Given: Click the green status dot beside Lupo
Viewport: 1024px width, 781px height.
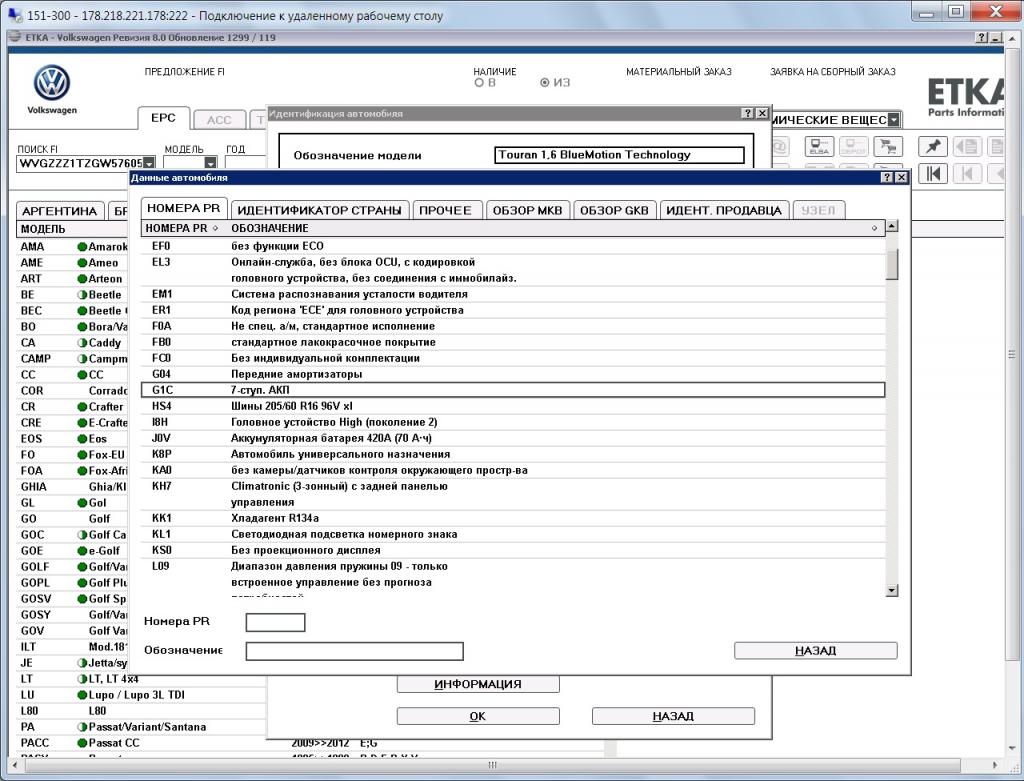Looking at the screenshot, I should tap(82, 695).
